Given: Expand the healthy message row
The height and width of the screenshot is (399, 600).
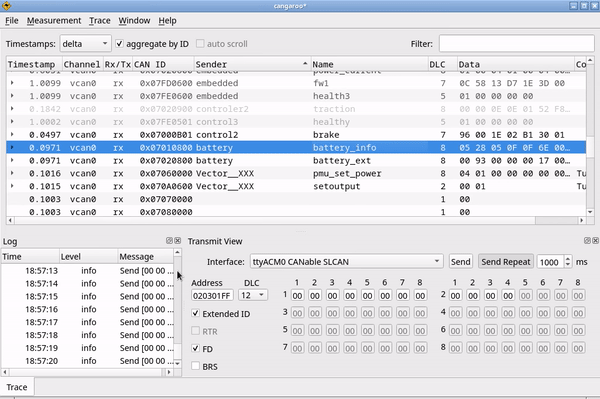Looking at the screenshot, I should click(x=12, y=122).
